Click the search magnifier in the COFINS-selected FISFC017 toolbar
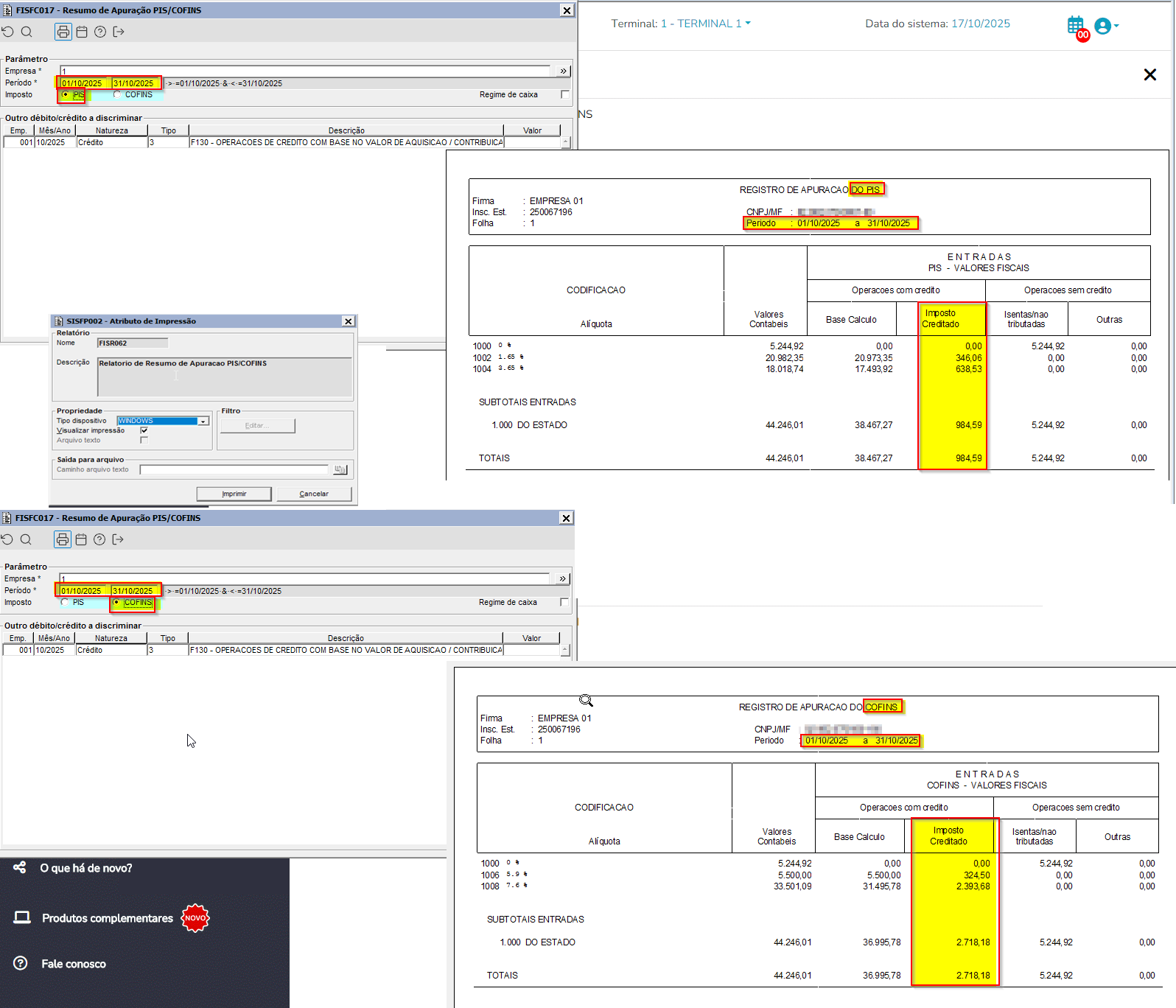The image size is (1176, 1008). tap(26, 539)
